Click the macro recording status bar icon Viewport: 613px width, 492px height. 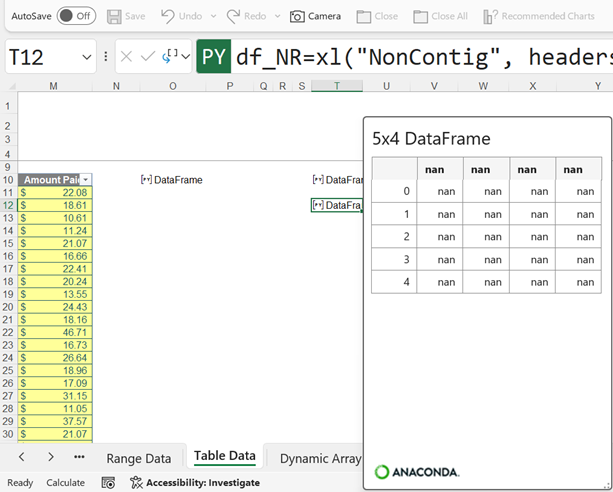108,482
